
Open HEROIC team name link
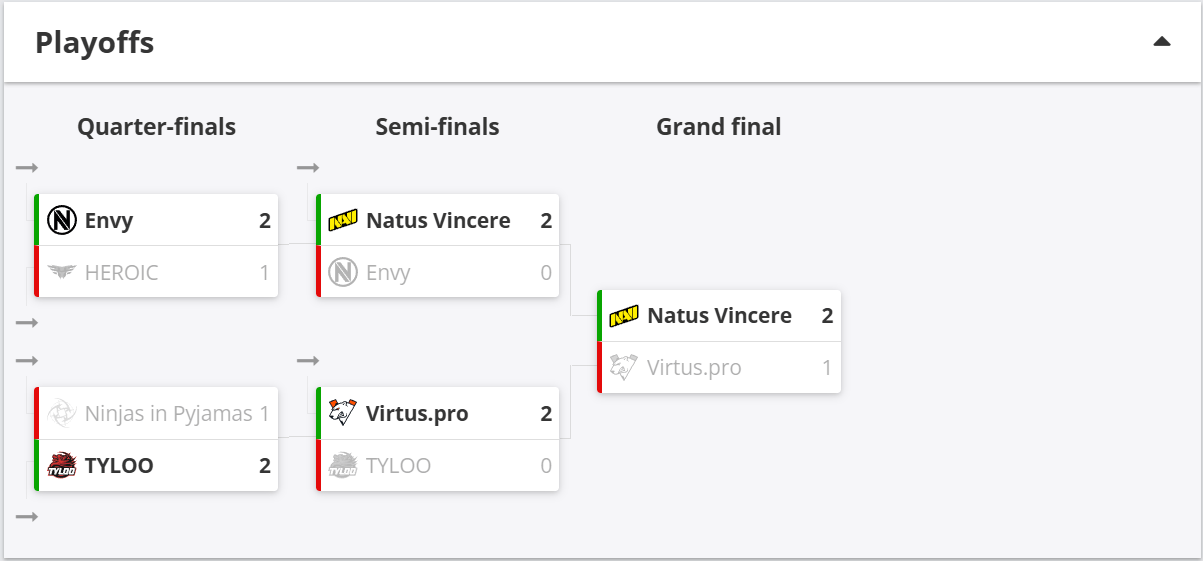[121, 273]
